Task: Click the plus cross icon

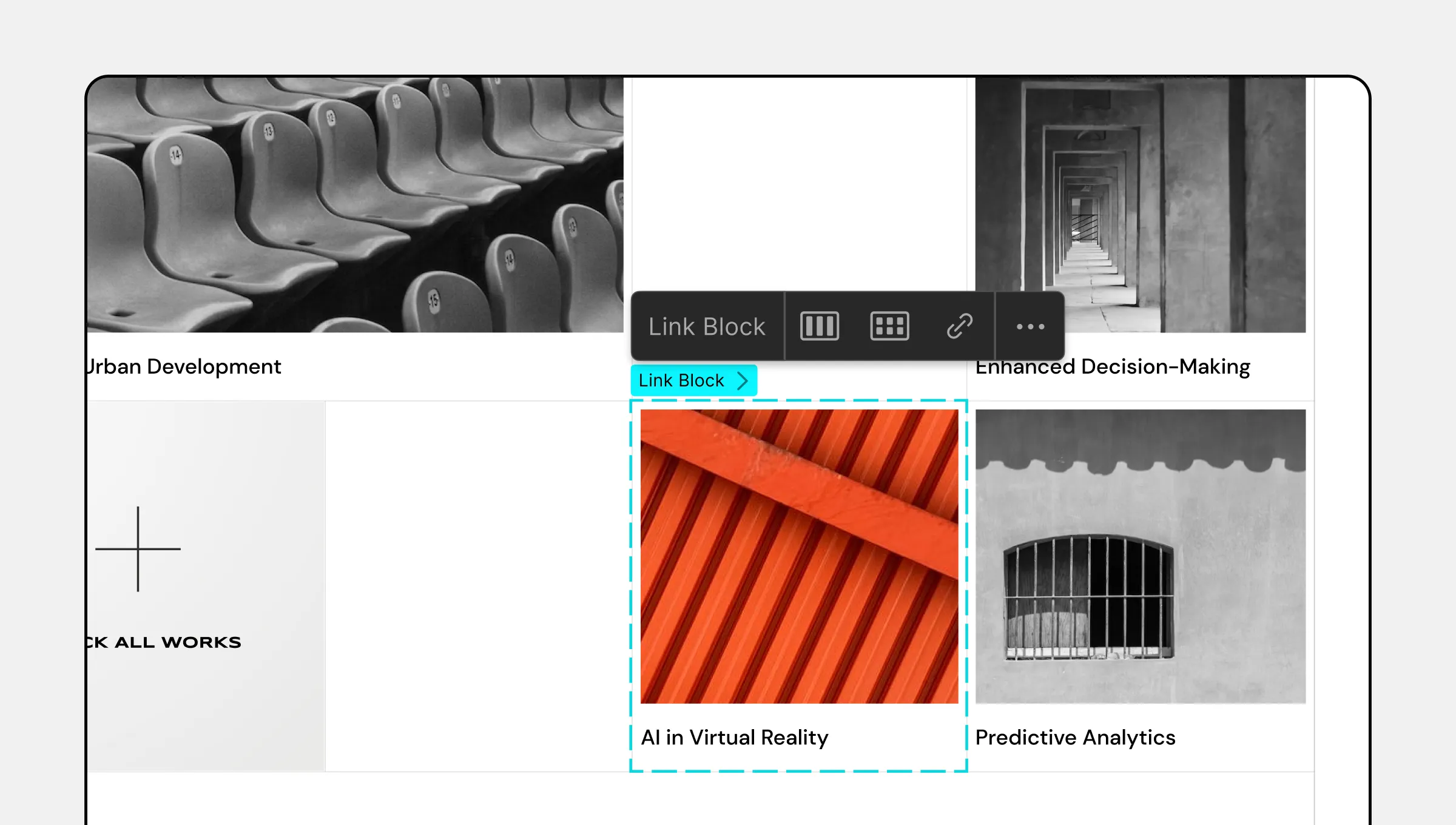Action: click(138, 549)
